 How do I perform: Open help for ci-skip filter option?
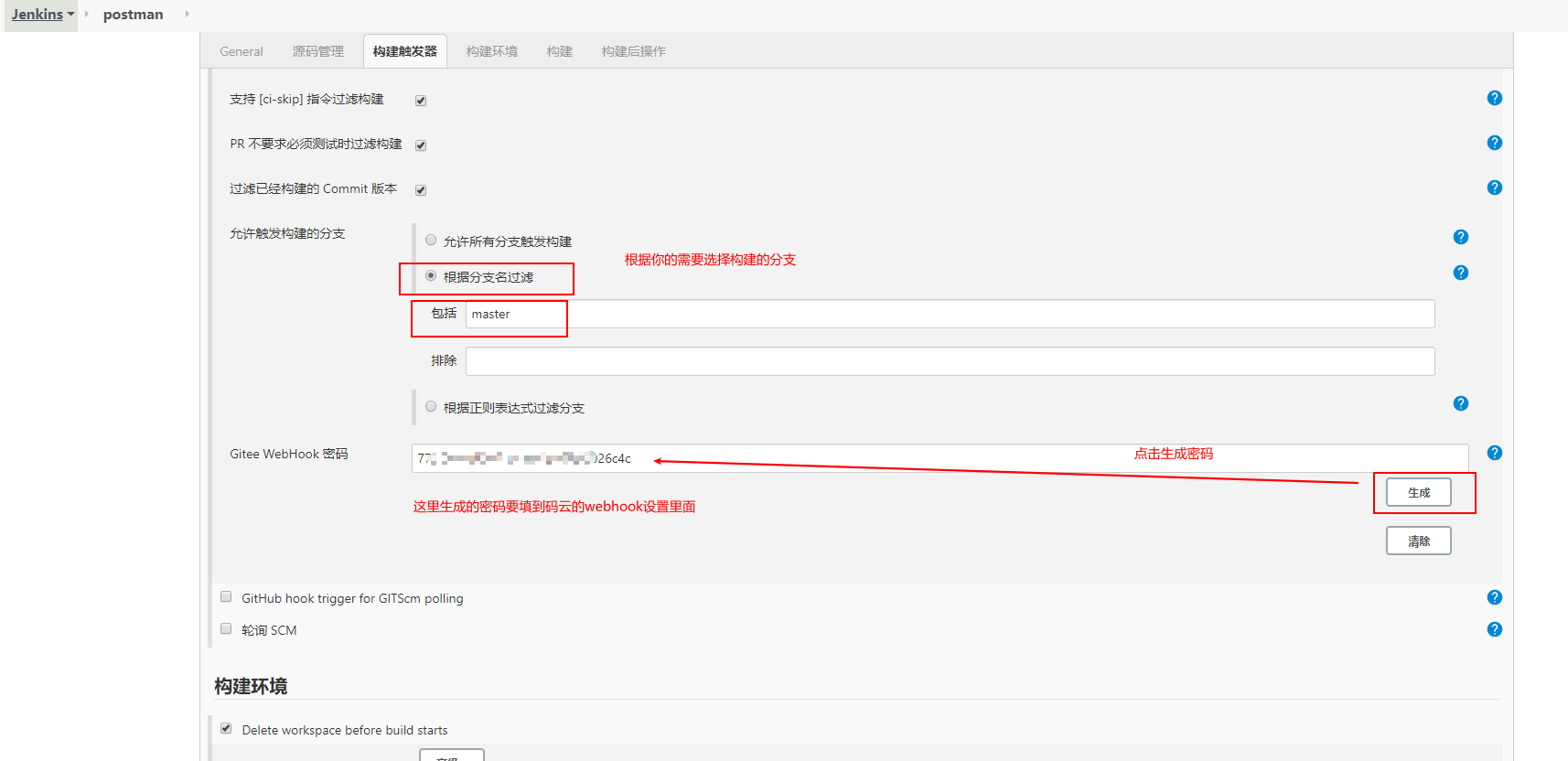[x=1494, y=98]
